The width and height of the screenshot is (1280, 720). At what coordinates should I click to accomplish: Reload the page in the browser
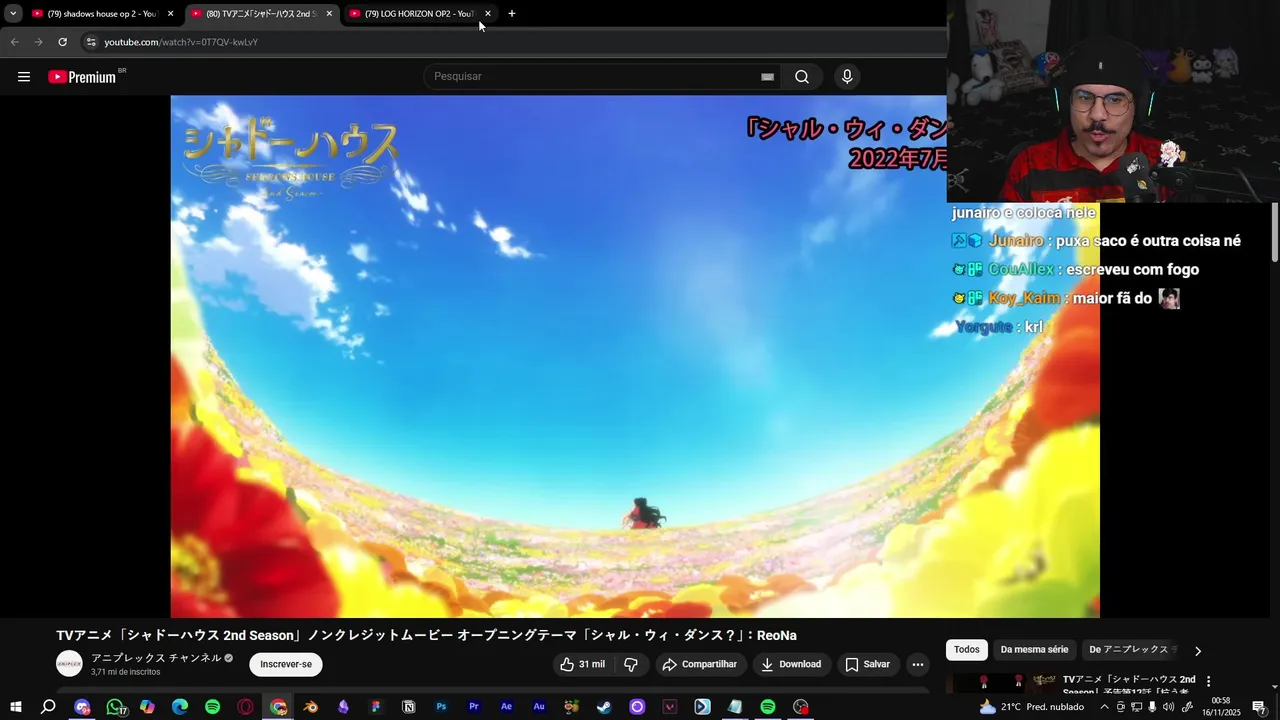(x=62, y=42)
